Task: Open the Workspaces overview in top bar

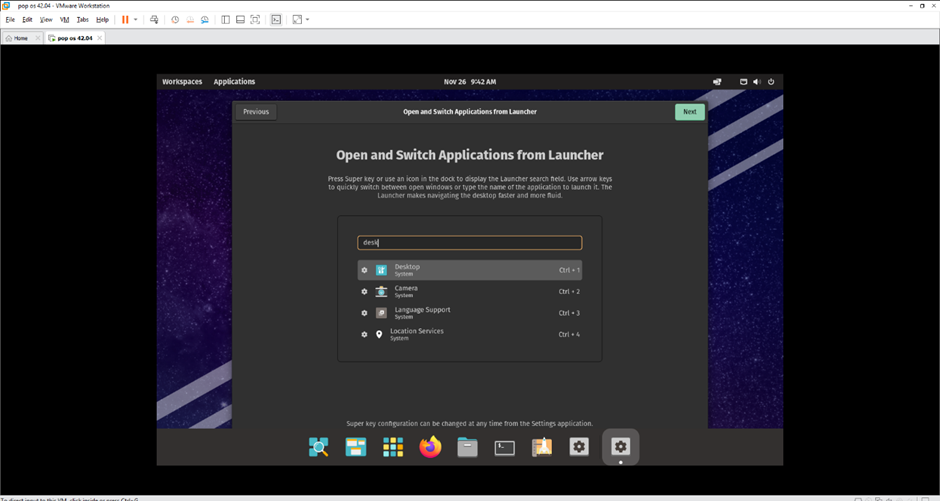Action: [182, 82]
